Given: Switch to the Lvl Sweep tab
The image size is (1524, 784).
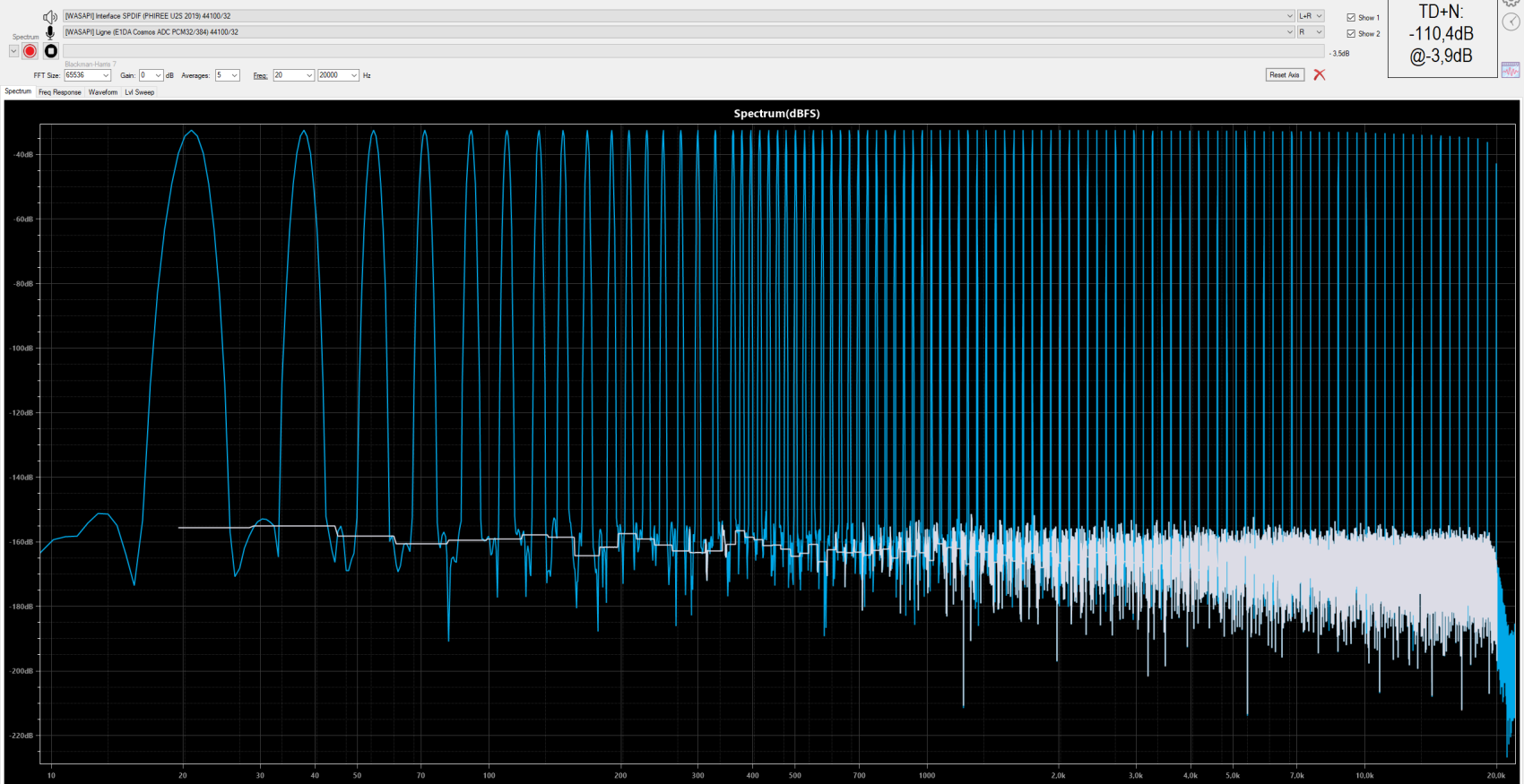Looking at the screenshot, I should (139, 92).
